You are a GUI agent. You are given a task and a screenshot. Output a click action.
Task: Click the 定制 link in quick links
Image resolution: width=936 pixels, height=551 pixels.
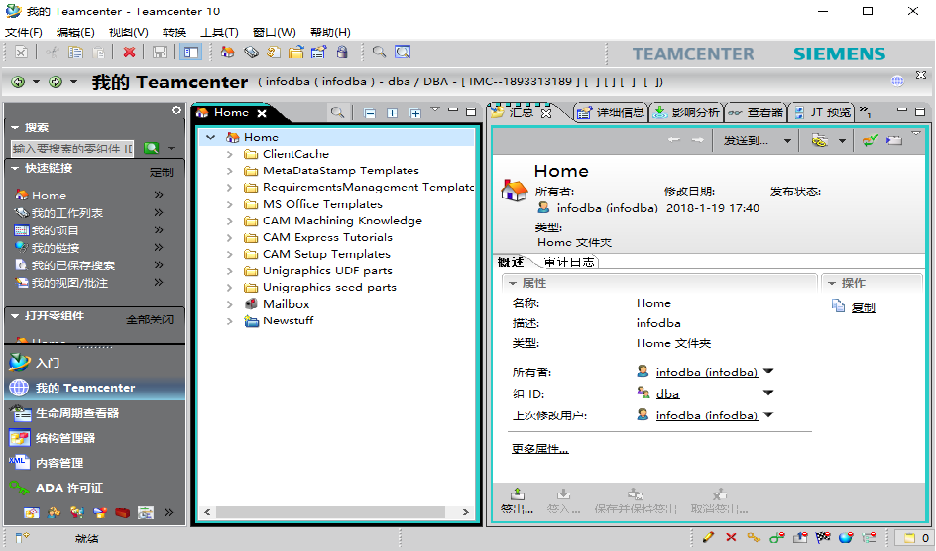(x=161, y=173)
